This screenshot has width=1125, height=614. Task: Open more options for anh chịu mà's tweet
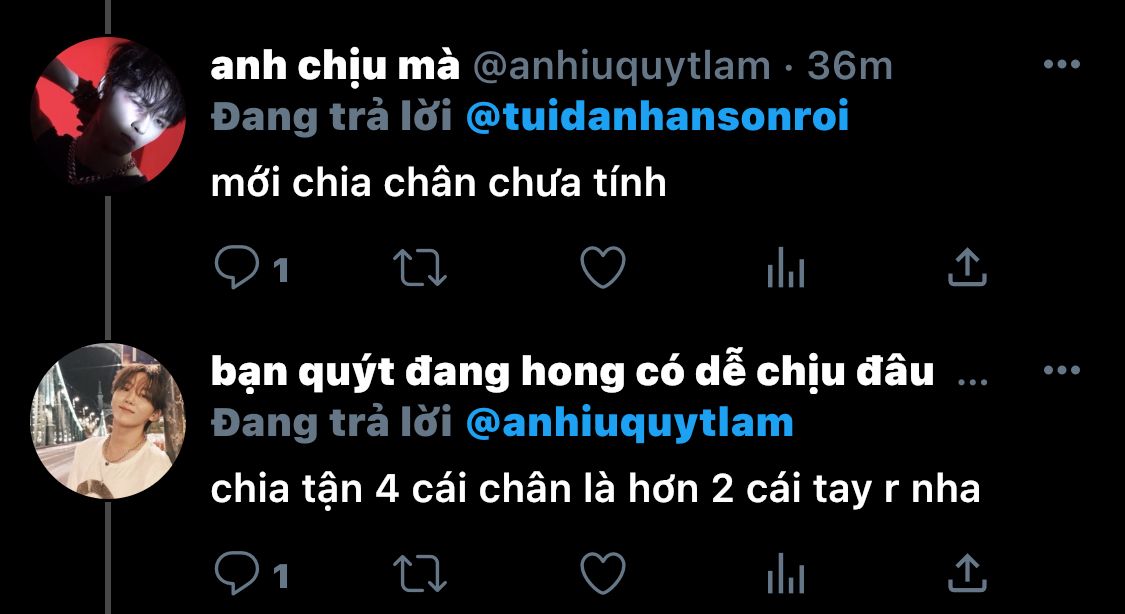(x=1062, y=65)
